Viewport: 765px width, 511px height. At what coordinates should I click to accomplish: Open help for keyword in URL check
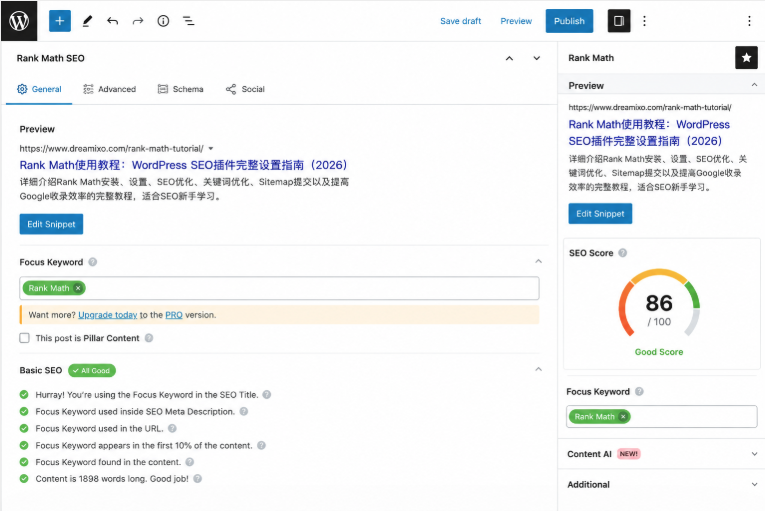click(x=172, y=429)
